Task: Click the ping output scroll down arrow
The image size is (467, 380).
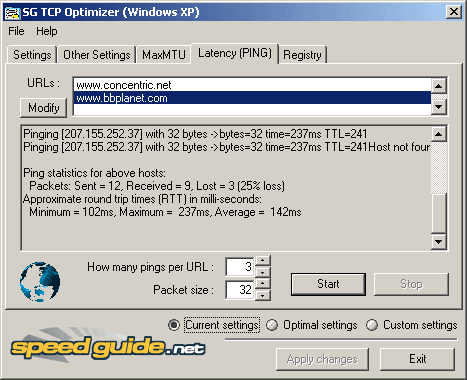Action: pyautogui.click(x=439, y=242)
